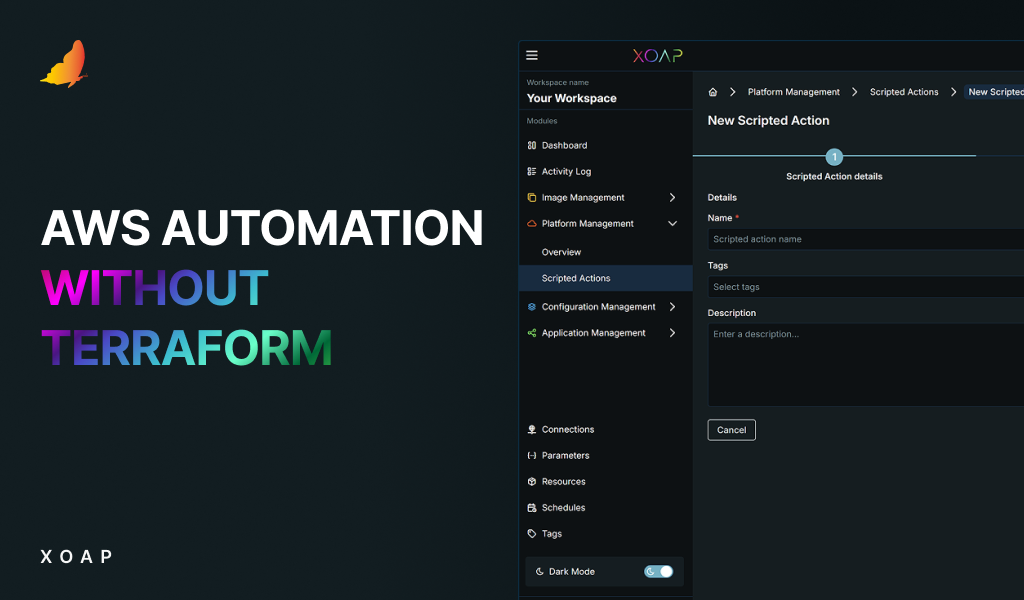The height and width of the screenshot is (600, 1024).
Task: Click the Cancel button
Action: [x=731, y=429]
